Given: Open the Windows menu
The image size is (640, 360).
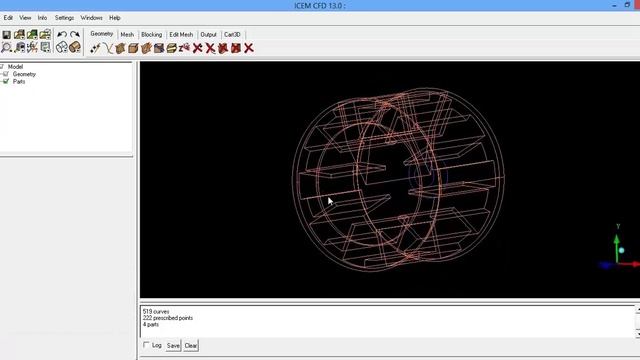Looking at the screenshot, I should (91, 18).
